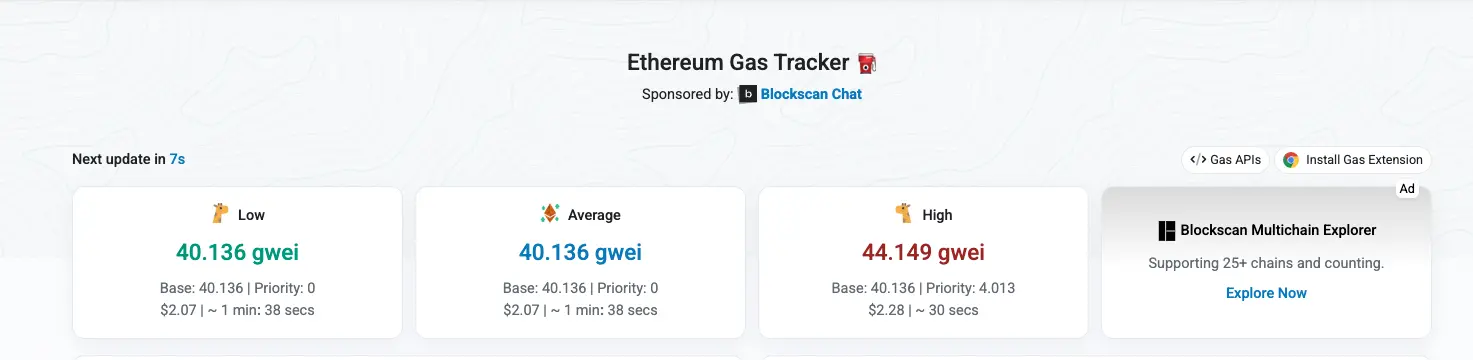Click the gas pump icon beside title
The height and width of the screenshot is (360, 1473).
(867, 63)
